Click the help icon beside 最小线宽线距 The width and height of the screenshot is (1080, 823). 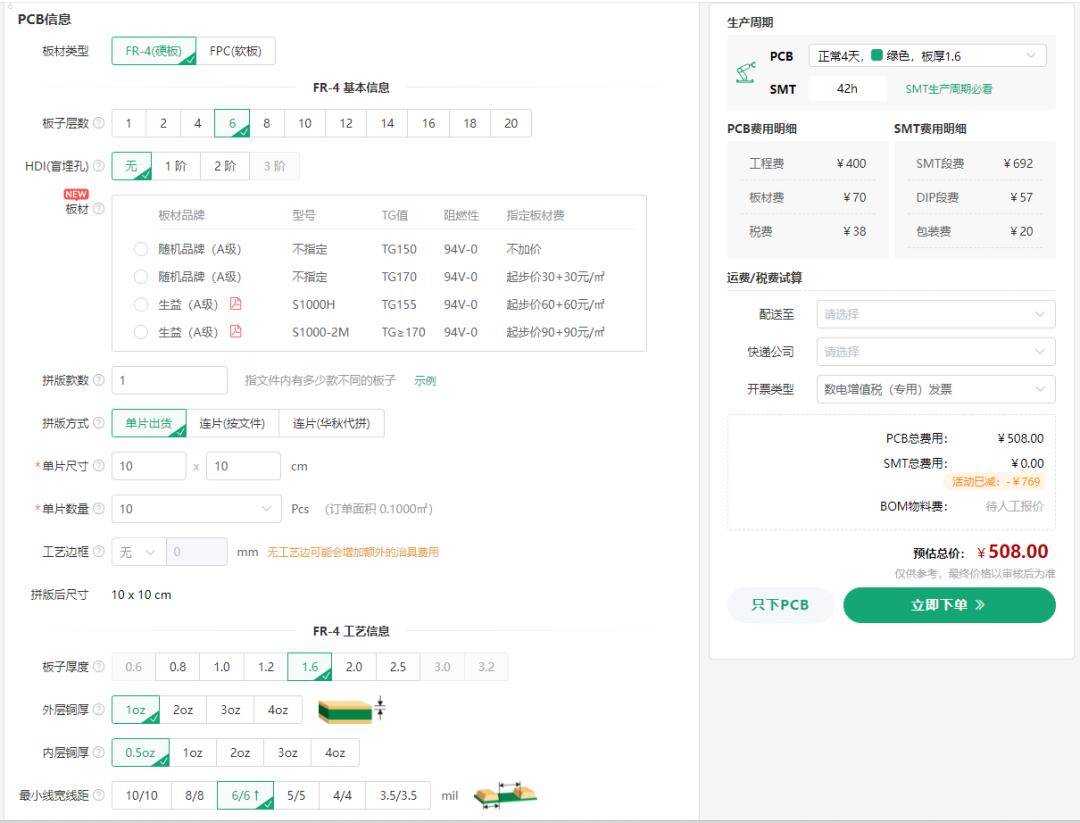[x=98, y=795]
